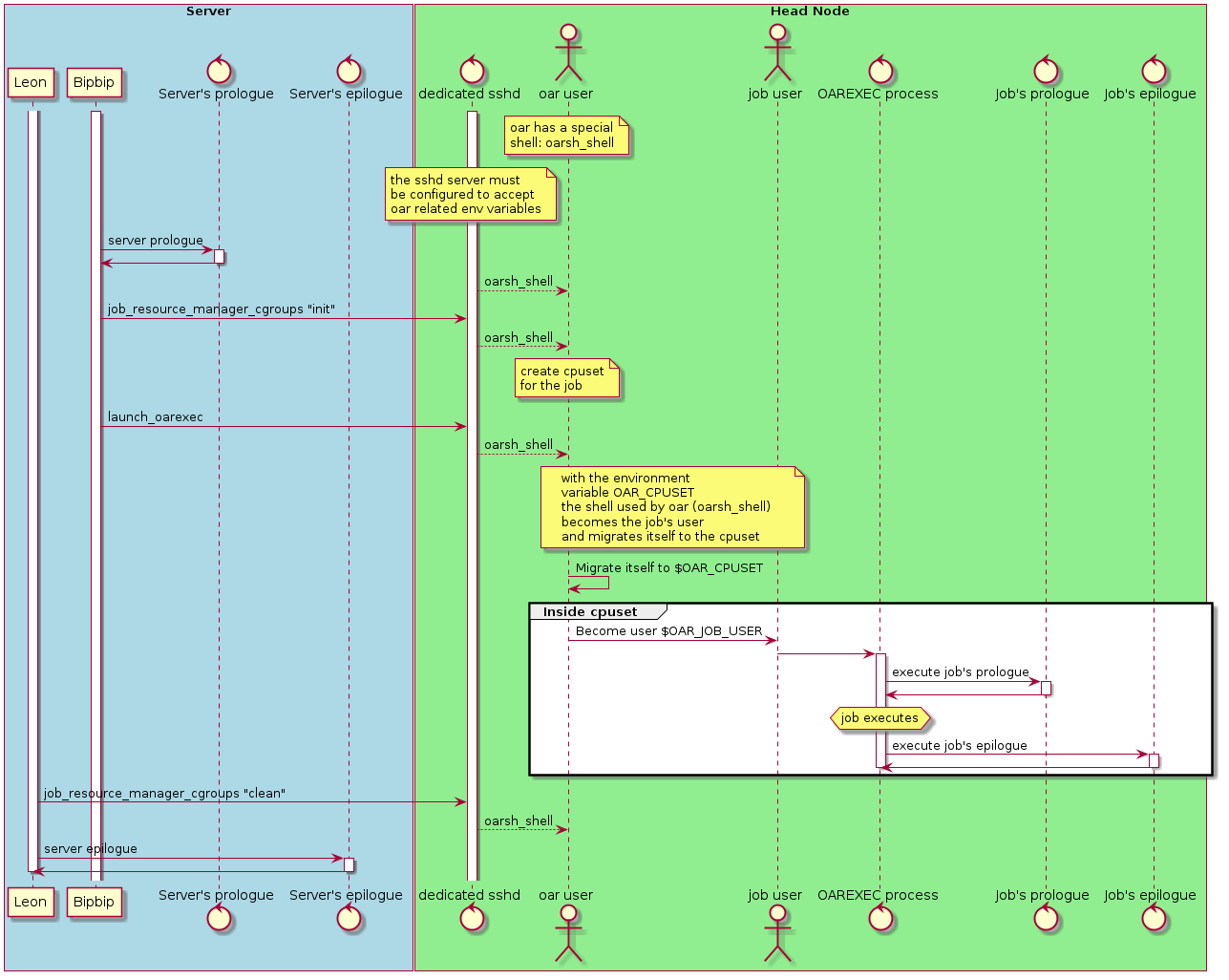Click the 'oar has a special shell' note

pyautogui.click(x=567, y=135)
